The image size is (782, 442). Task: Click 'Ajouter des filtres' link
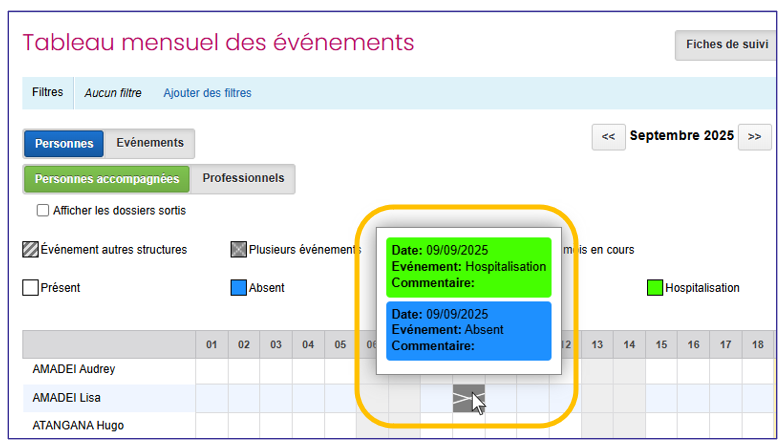(x=207, y=93)
